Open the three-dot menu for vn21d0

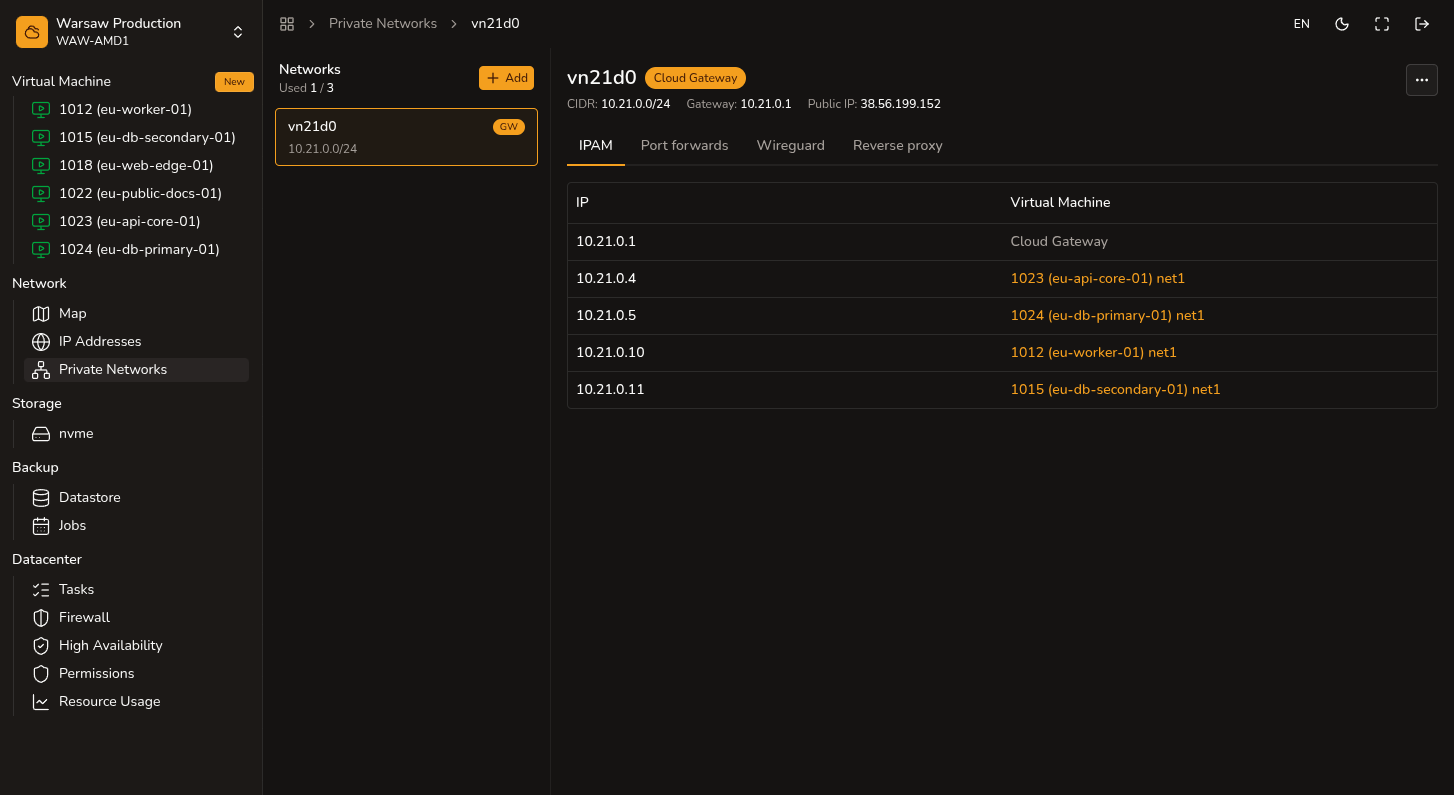[1422, 80]
